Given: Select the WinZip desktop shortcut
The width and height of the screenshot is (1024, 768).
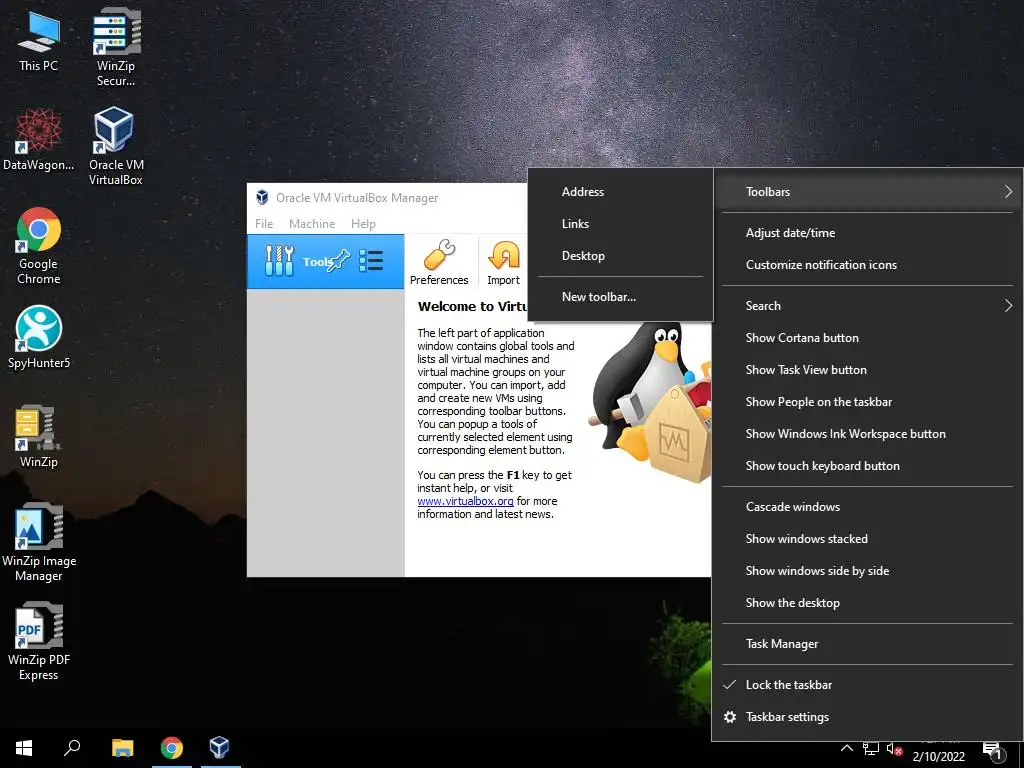Looking at the screenshot, I should pos(39,436).
